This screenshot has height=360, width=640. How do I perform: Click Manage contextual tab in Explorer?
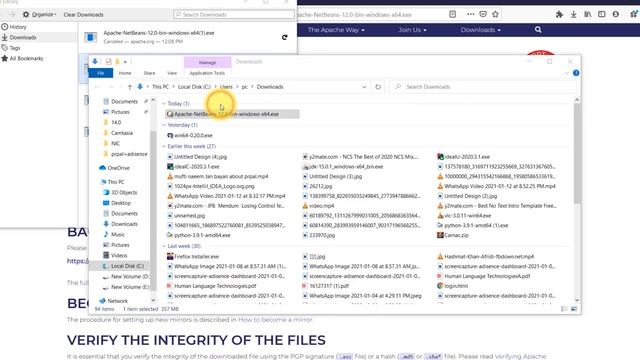point(207,62)
